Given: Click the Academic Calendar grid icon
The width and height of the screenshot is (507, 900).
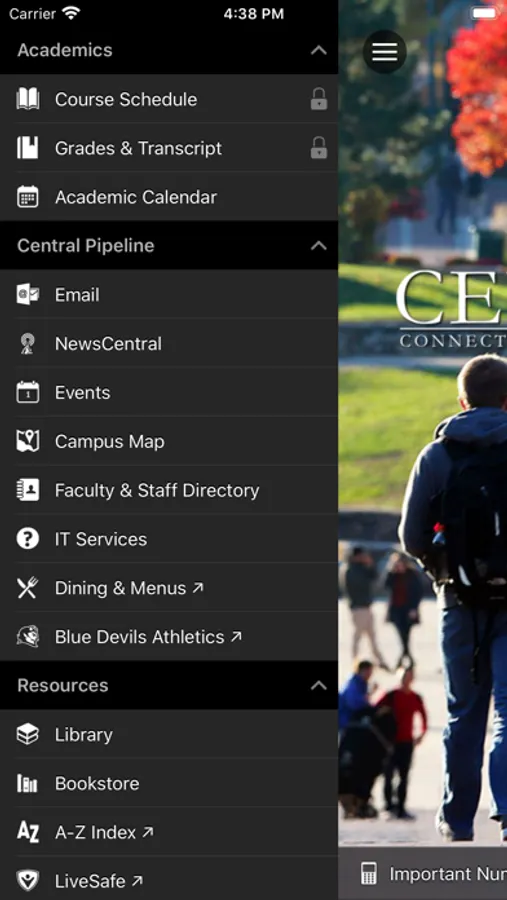Looking at the screenshot, I should point(28,197).
